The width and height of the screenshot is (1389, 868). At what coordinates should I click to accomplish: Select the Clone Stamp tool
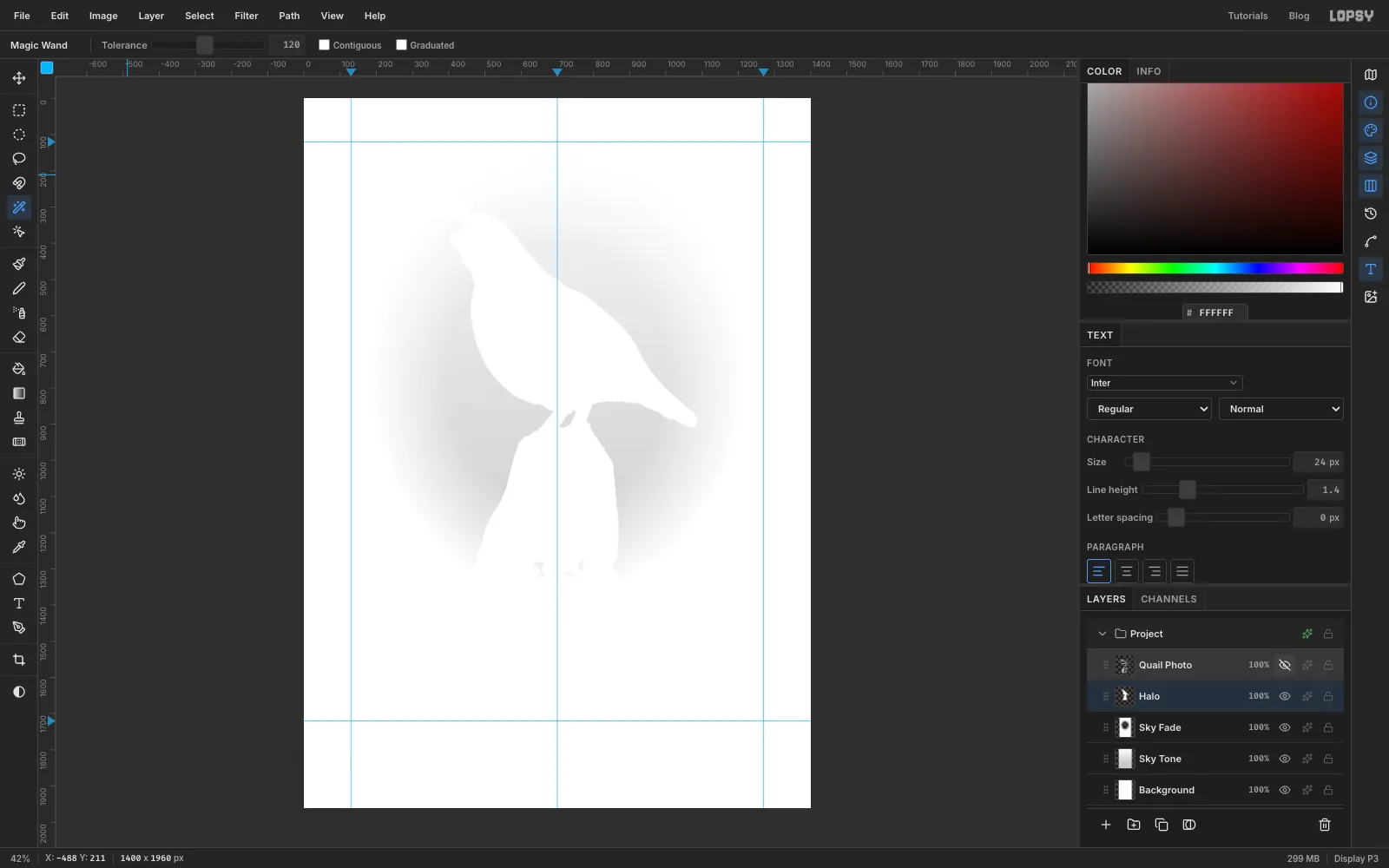19,418
